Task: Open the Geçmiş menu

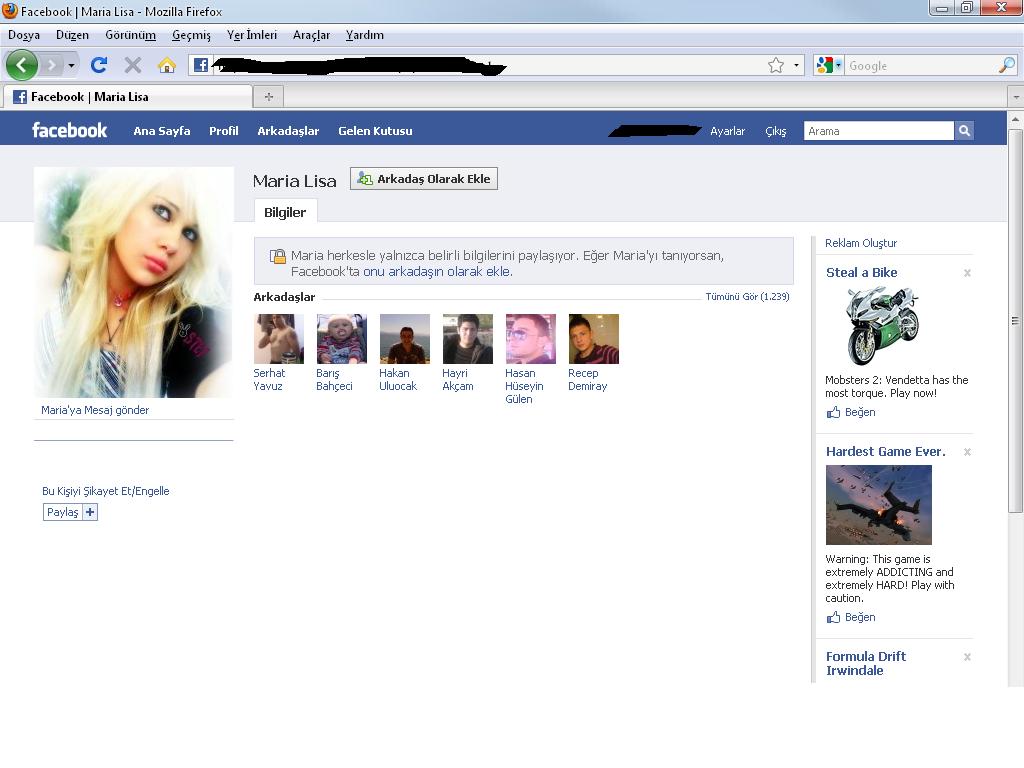Action: pos(191,35)
